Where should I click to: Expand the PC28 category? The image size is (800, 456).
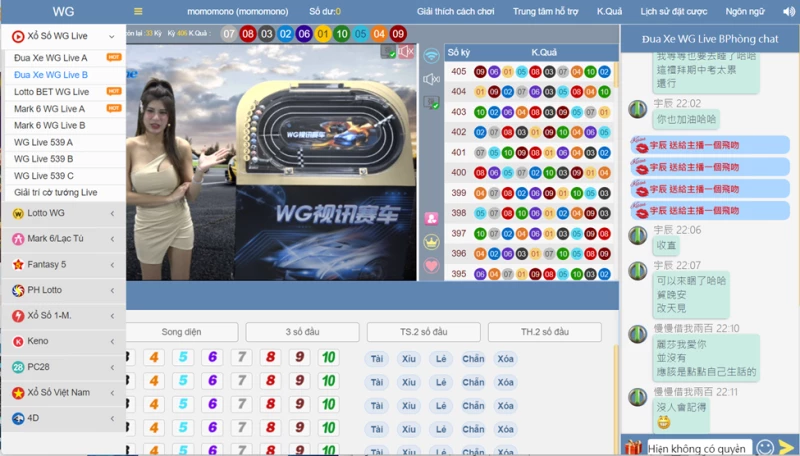[x=112, y=367]
